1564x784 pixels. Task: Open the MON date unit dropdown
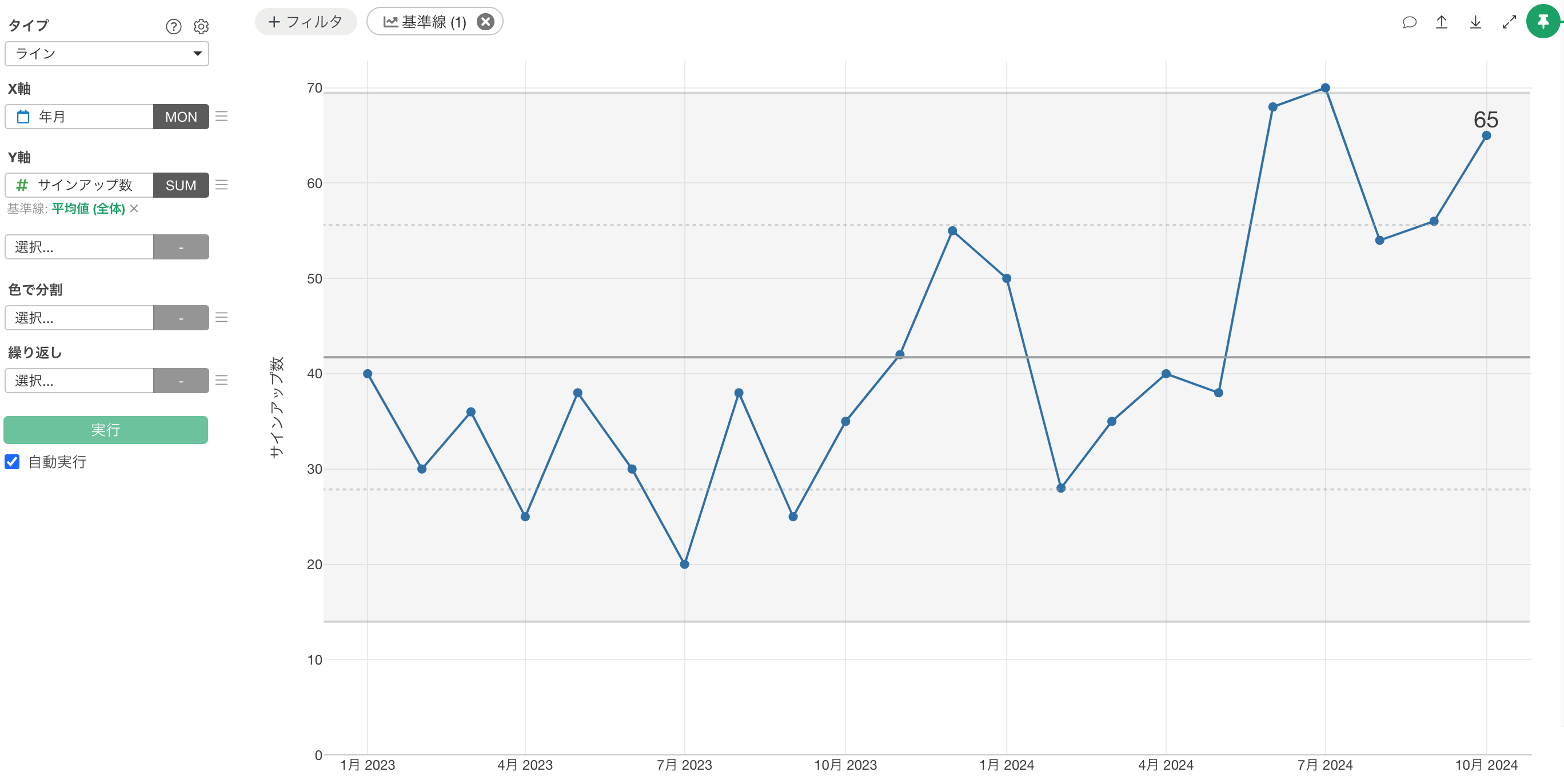point(181,117)
